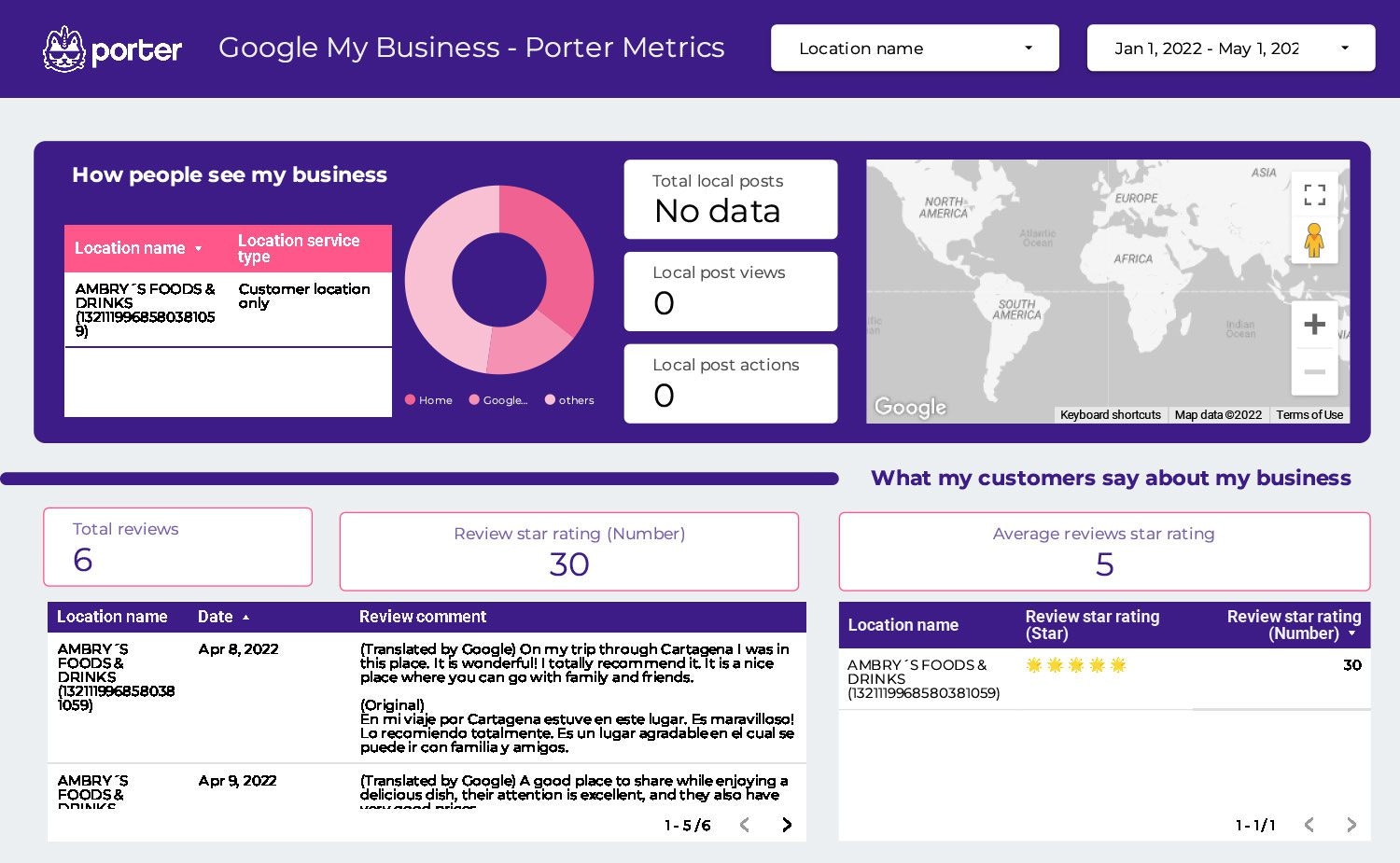
Task: Click Map data ©2022 label
Action: 1218,415
